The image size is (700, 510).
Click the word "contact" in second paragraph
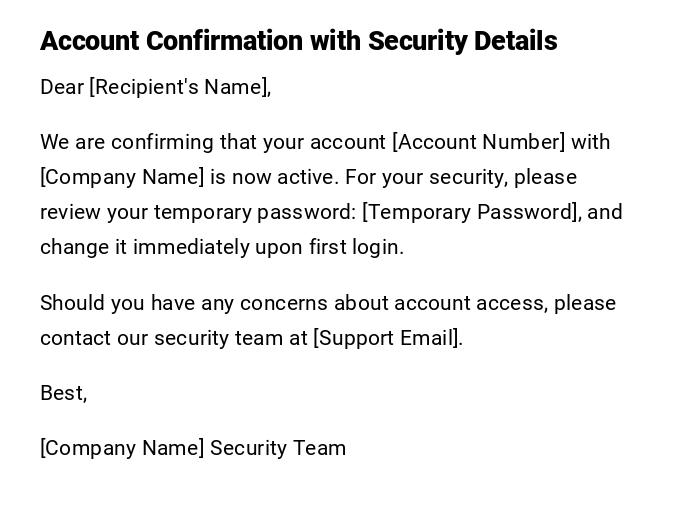click(75, 338)
